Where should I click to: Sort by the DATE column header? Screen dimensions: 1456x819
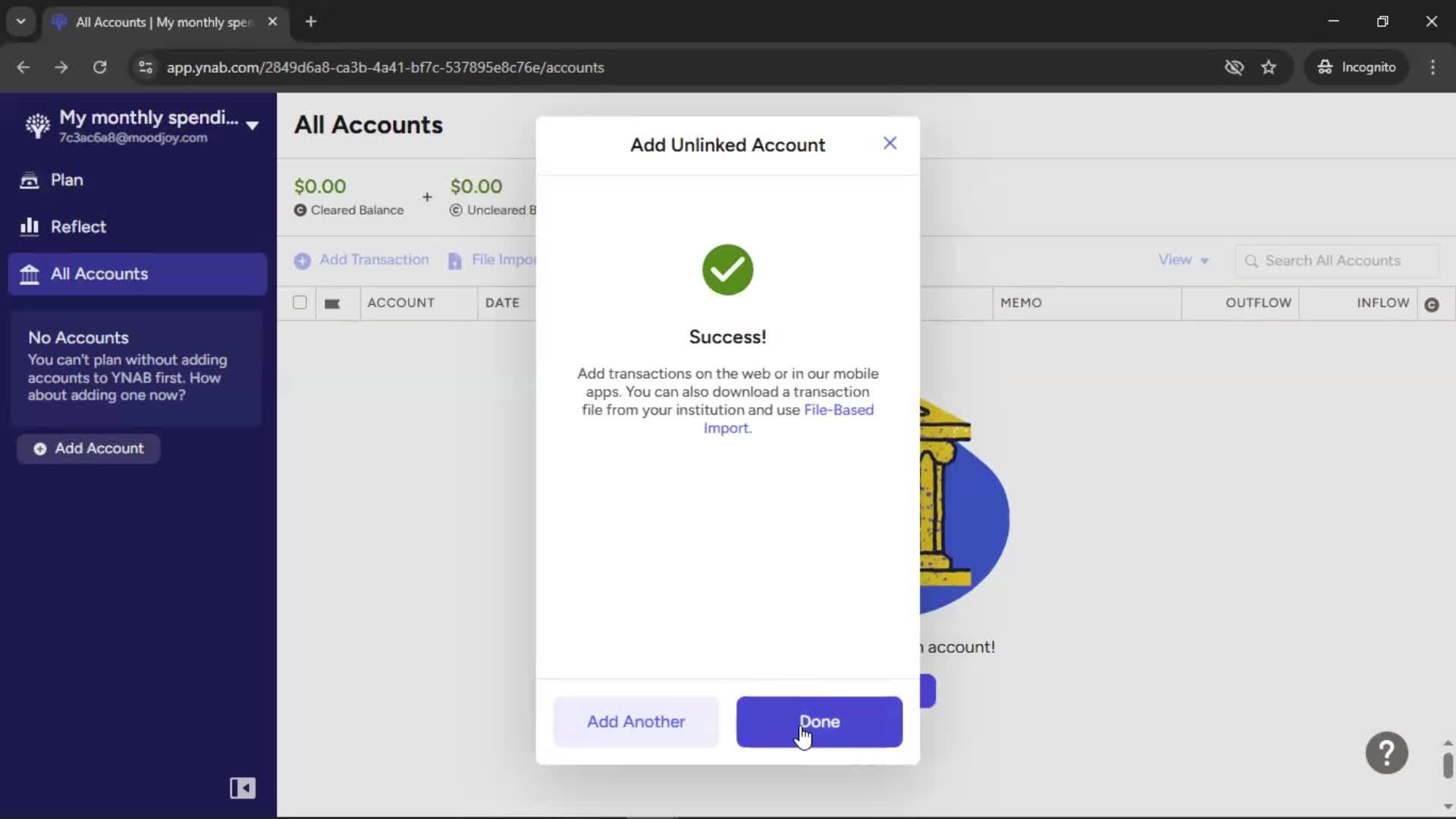(x=502, y=303)
